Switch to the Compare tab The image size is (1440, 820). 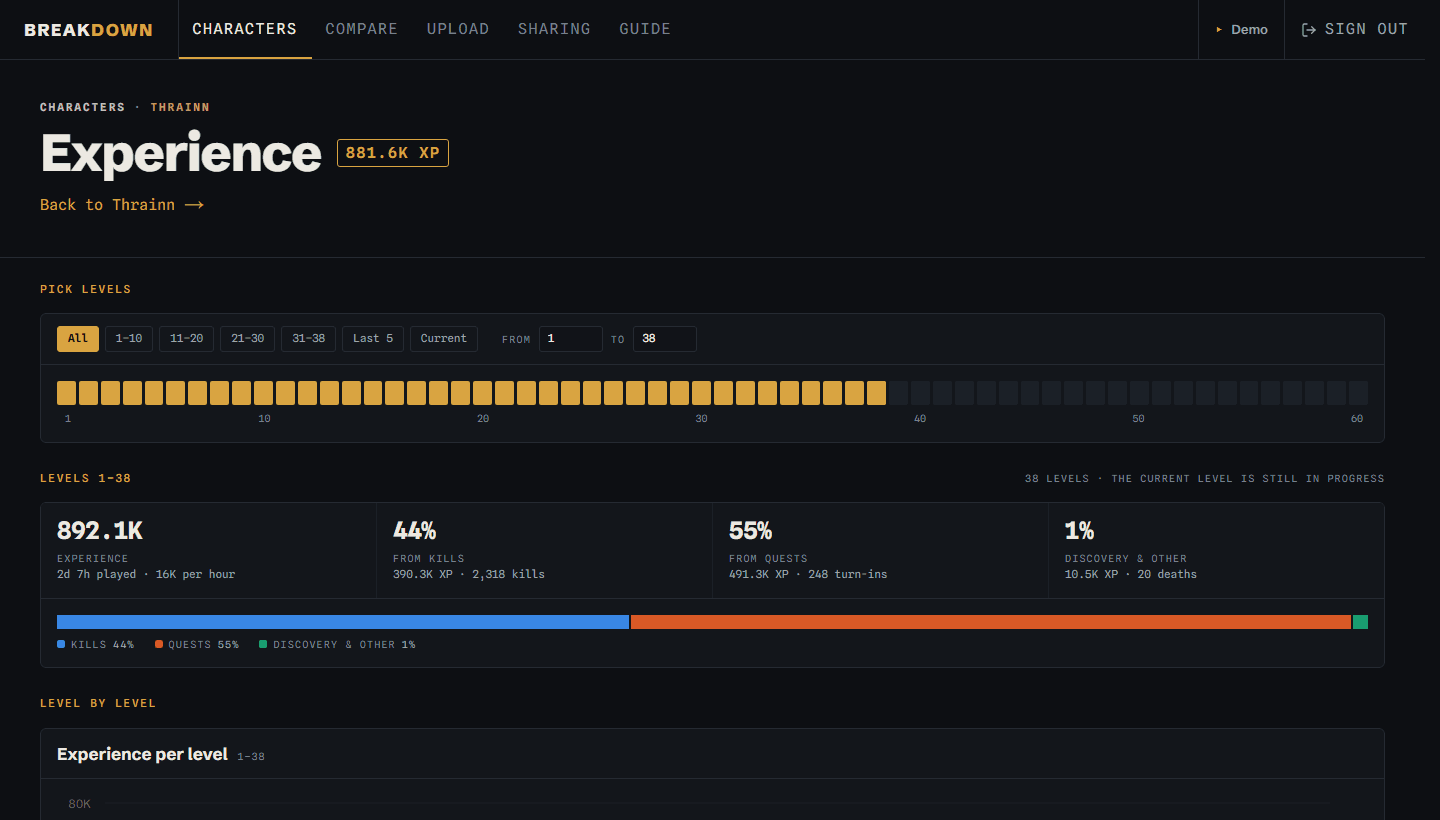[x=362, y=29]
